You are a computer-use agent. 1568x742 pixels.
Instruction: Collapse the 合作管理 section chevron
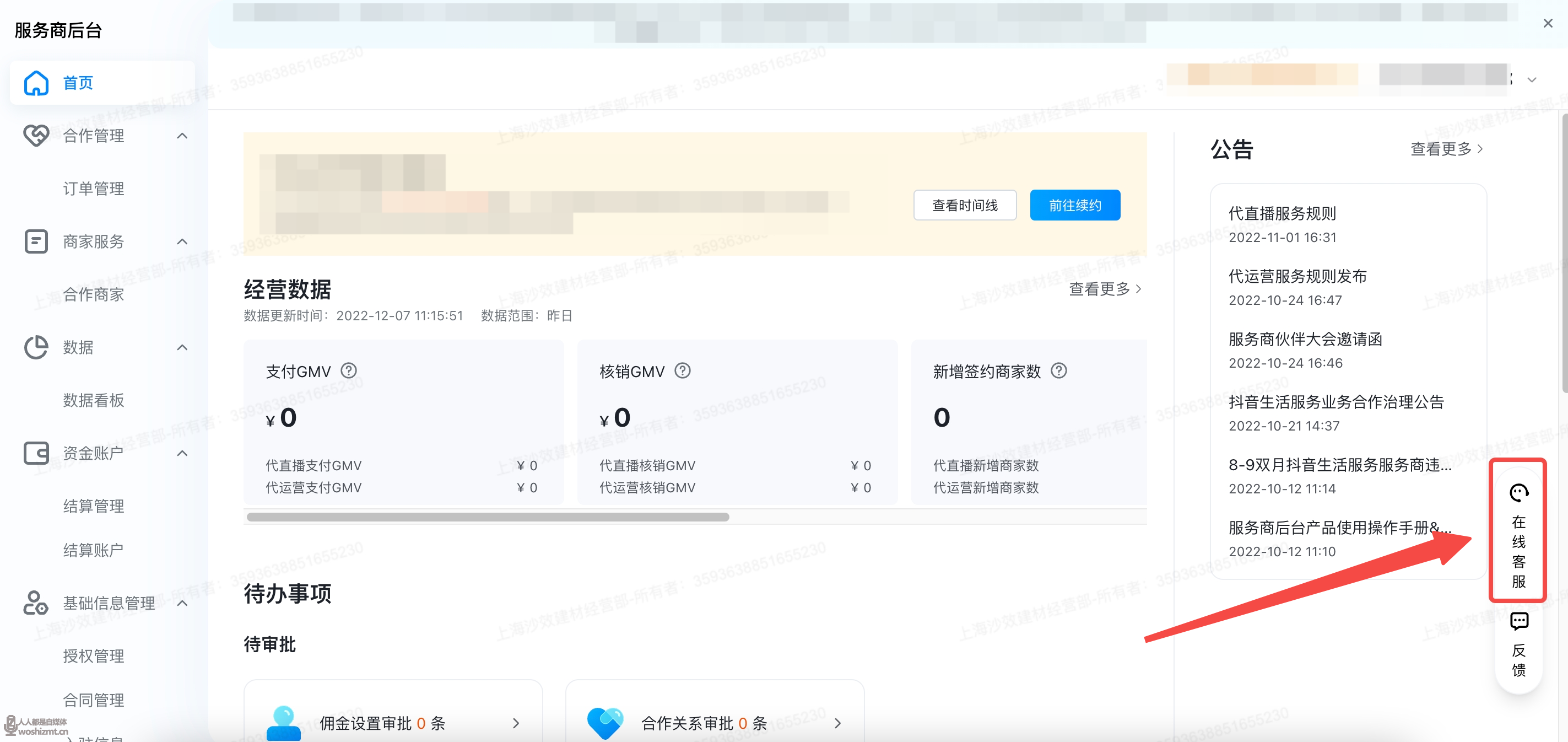(182, 135)
